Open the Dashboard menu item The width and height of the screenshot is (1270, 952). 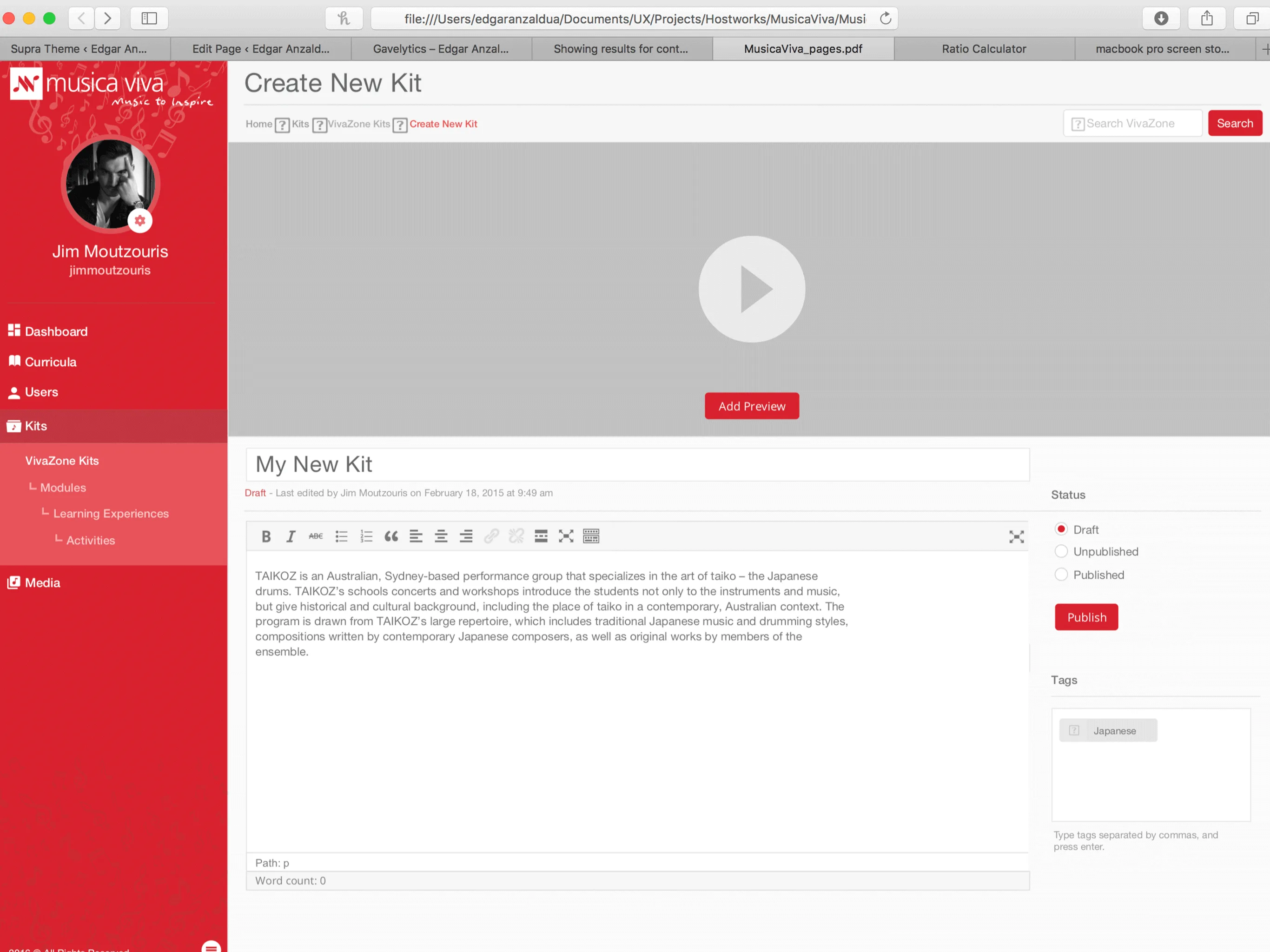pyautogui.click(x=56, y=331)
